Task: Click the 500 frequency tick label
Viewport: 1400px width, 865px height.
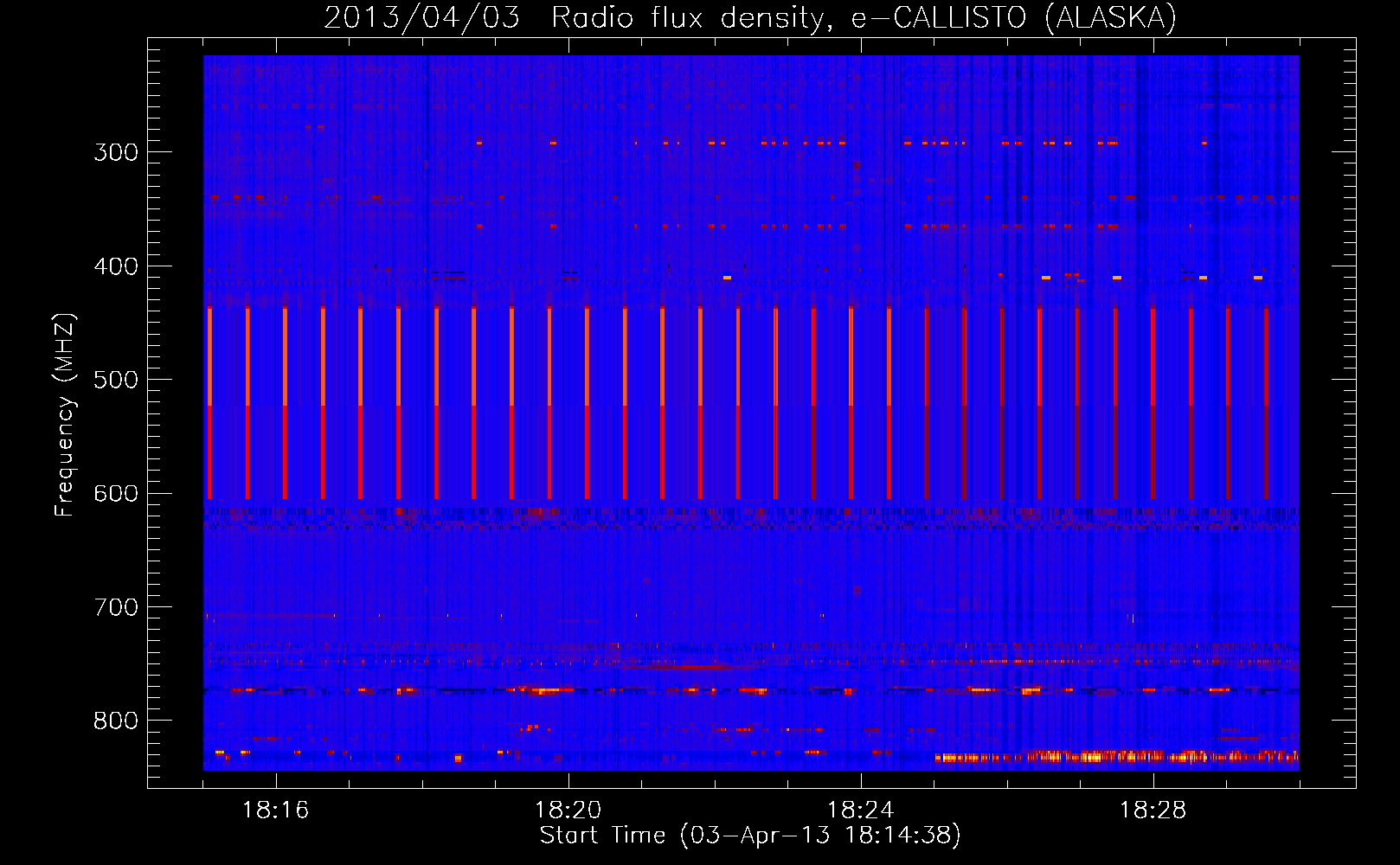Action: (116, 380)
